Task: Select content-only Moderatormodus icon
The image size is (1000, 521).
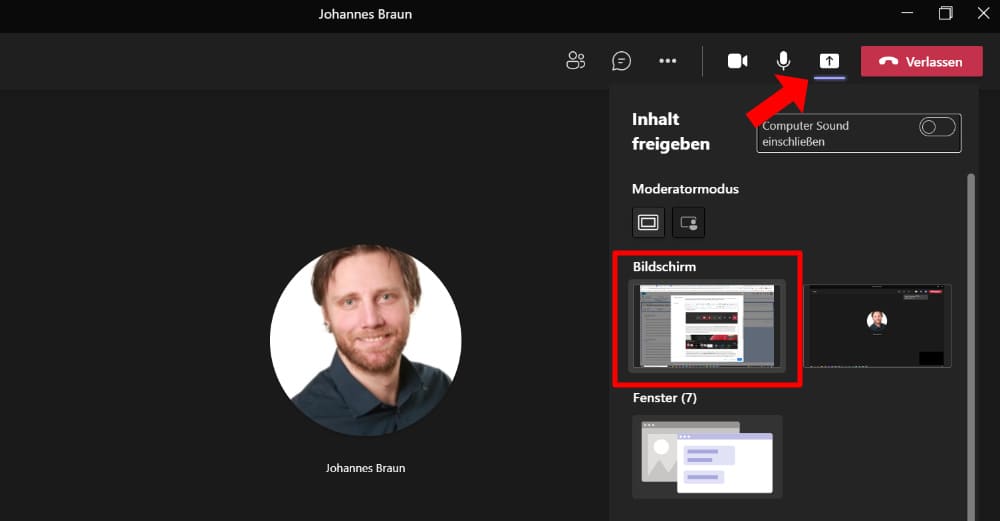Action: pos(648,223)
